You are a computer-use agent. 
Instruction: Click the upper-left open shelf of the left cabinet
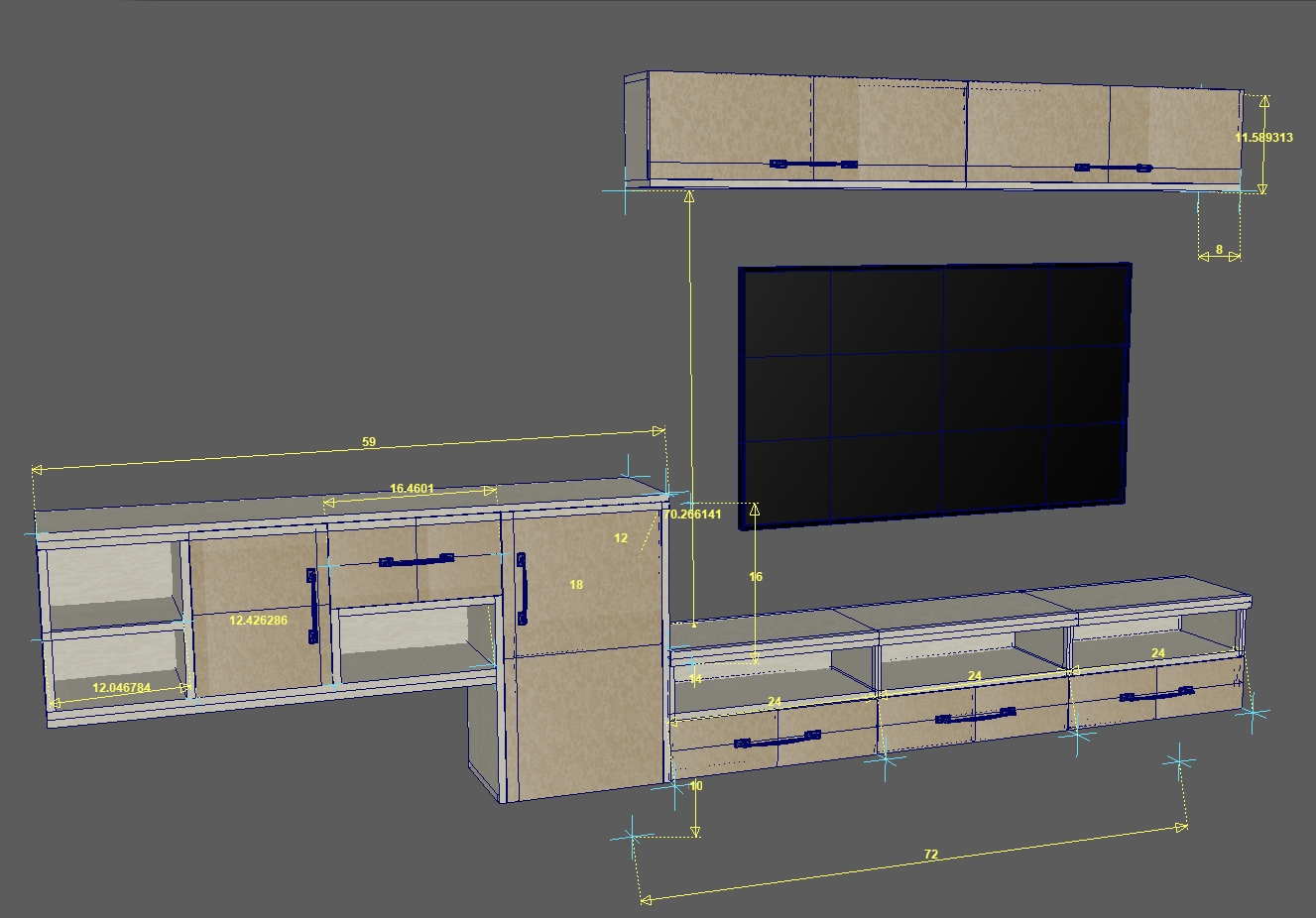[x=111, y=577]
